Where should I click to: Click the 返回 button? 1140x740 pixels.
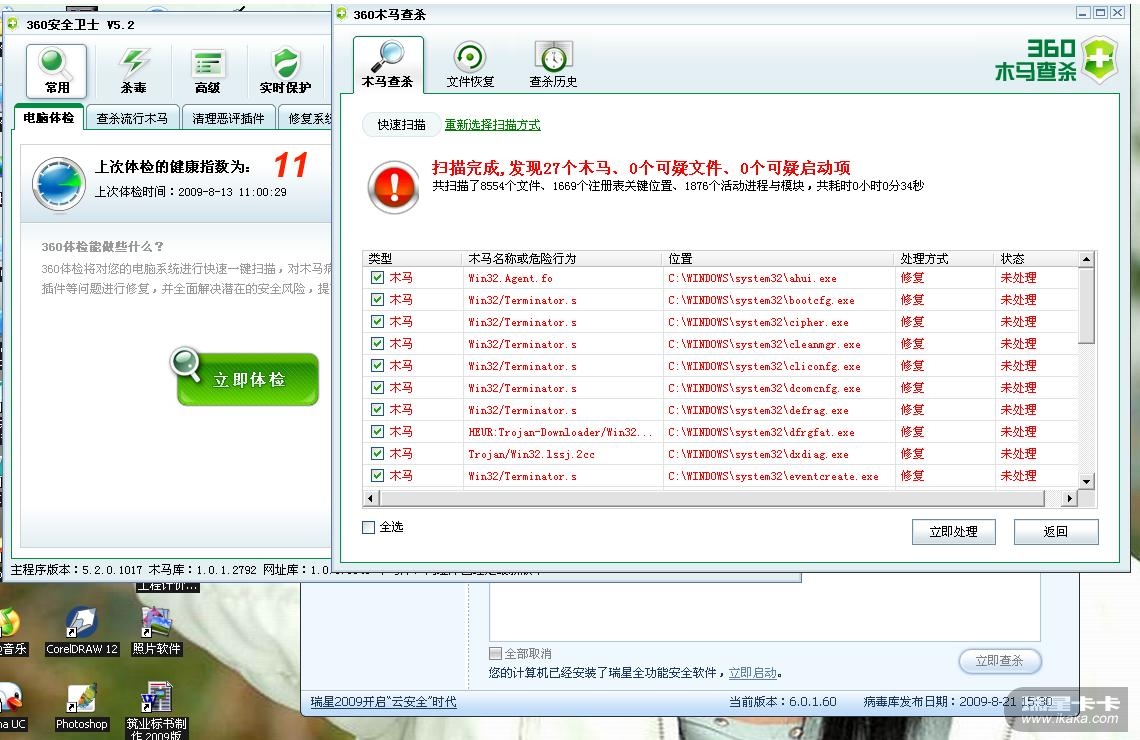click(1056, 531)
